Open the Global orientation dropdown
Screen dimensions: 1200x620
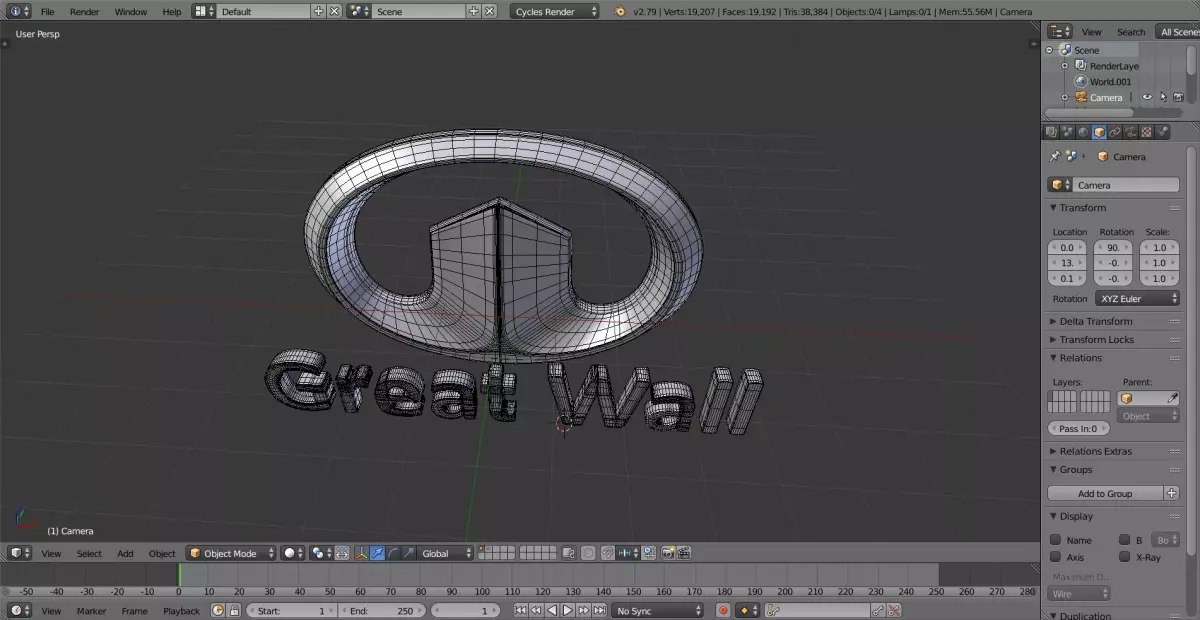pyautogui.click(x=446, y=553)
